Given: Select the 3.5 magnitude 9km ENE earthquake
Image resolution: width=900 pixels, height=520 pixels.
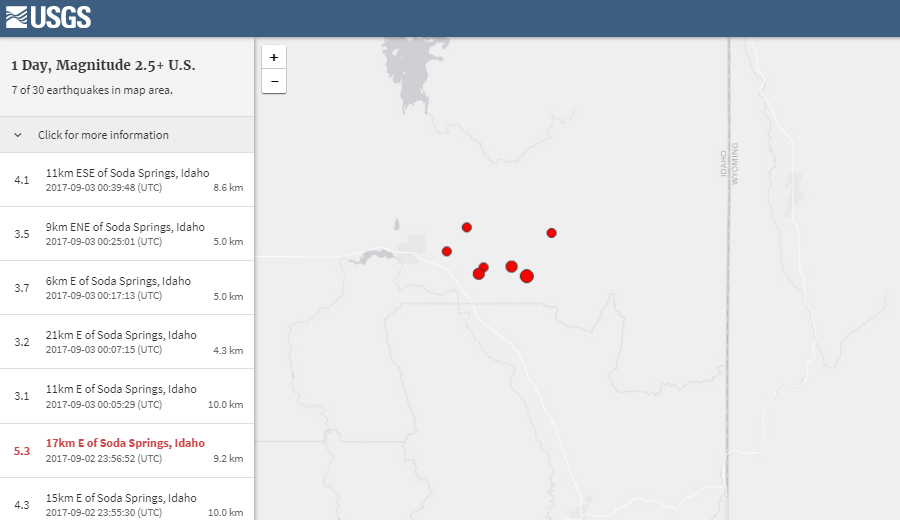Looking at the screenshot, I should tap(127, 234).
